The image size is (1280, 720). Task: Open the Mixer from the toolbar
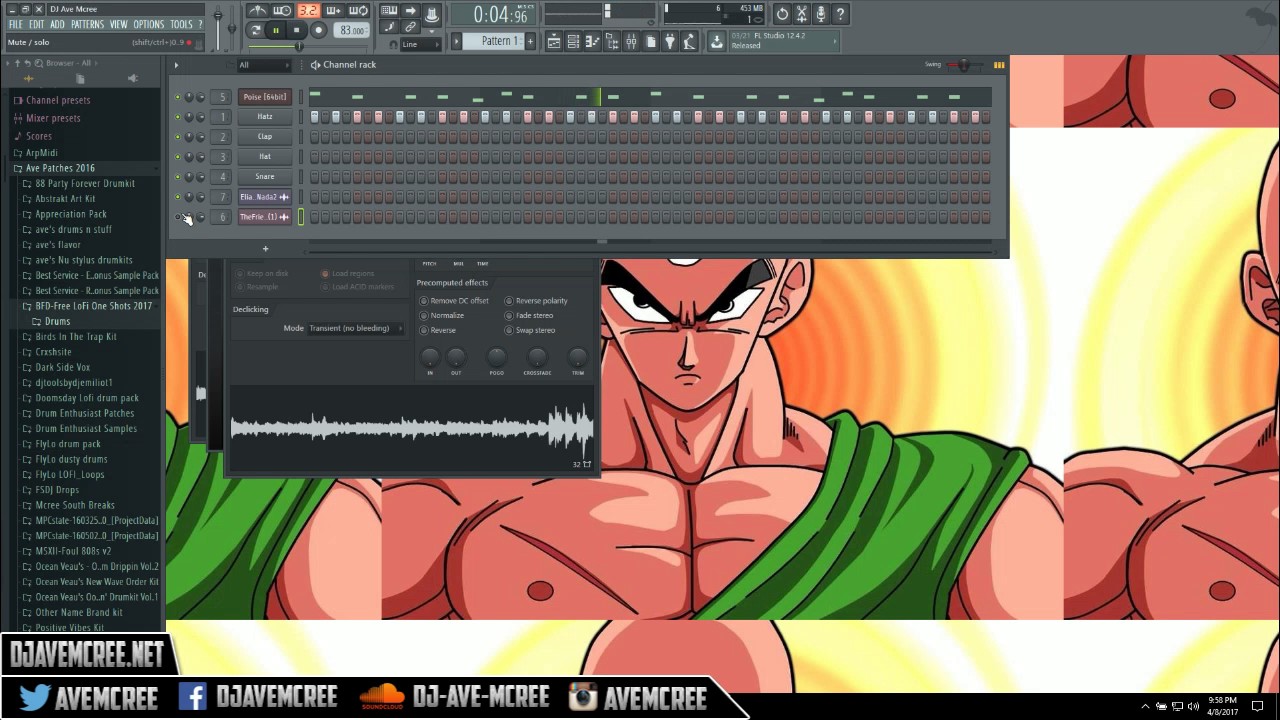point(631,41)
